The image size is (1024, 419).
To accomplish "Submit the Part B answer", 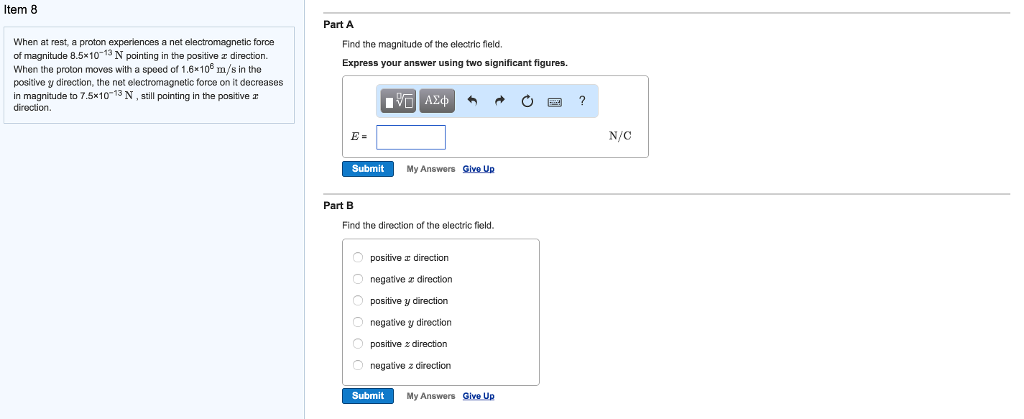I will point(368,396).
